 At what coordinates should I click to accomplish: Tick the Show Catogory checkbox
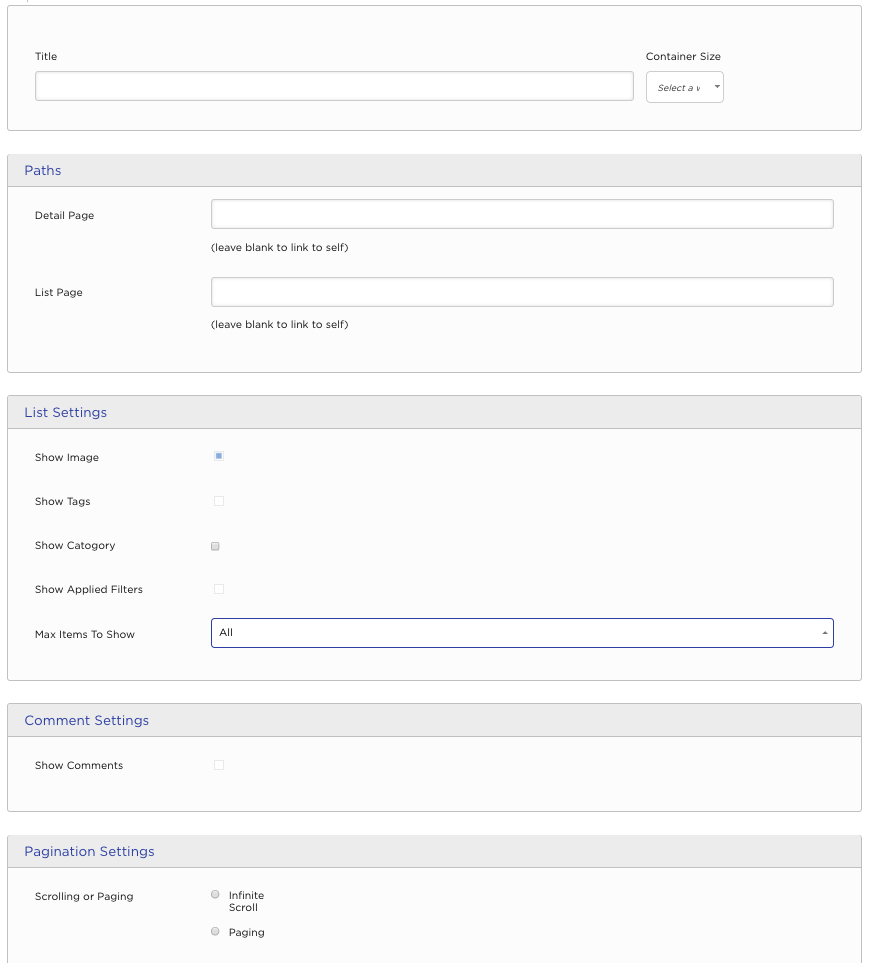point(215,546)
